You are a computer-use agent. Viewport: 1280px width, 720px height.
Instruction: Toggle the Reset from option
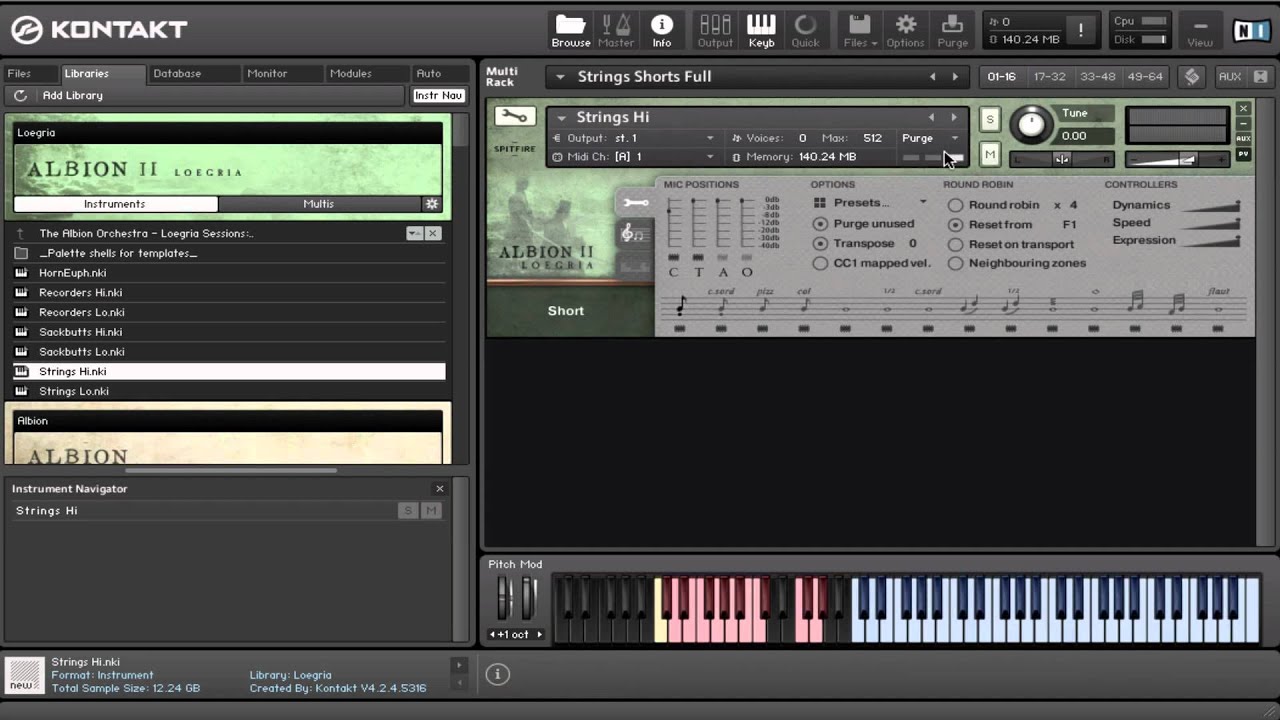(955, 225)
